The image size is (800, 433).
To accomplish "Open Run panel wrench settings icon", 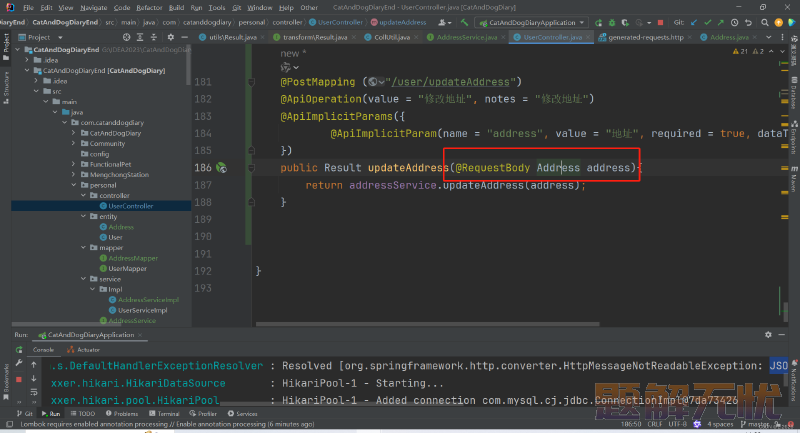I will pyautogui.click(x=19, y=363).
